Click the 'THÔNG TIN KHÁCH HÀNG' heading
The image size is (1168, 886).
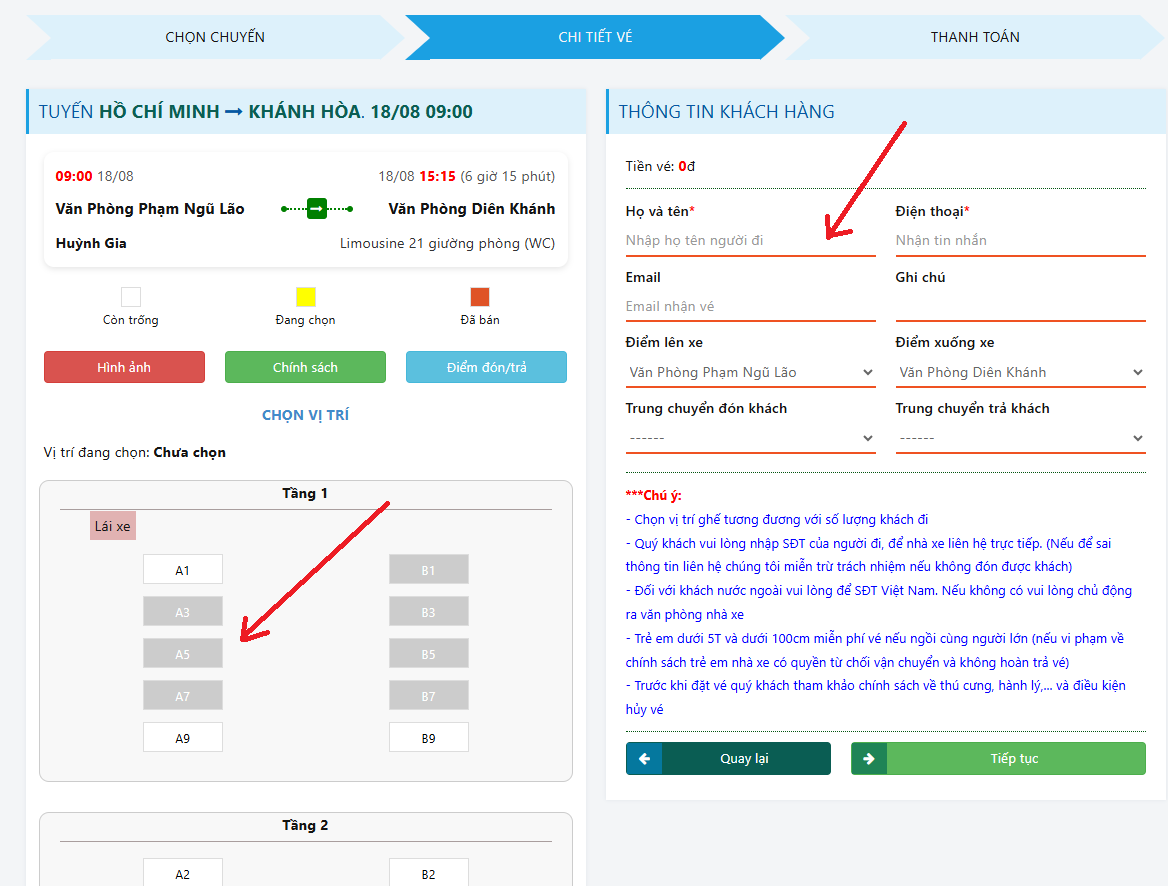pos(726,112)
